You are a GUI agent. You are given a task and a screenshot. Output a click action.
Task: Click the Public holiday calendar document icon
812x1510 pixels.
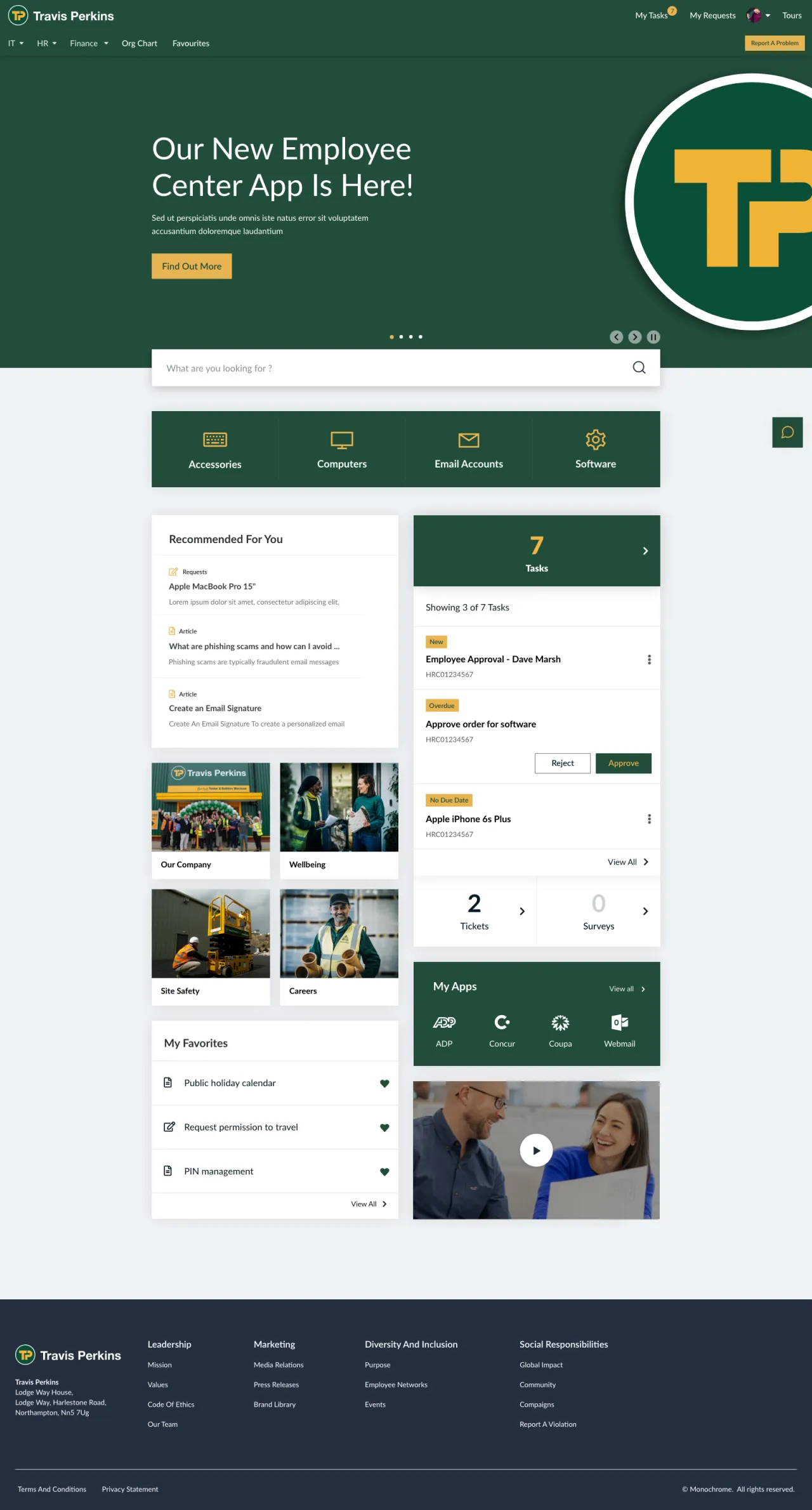tap(168, 1082)
